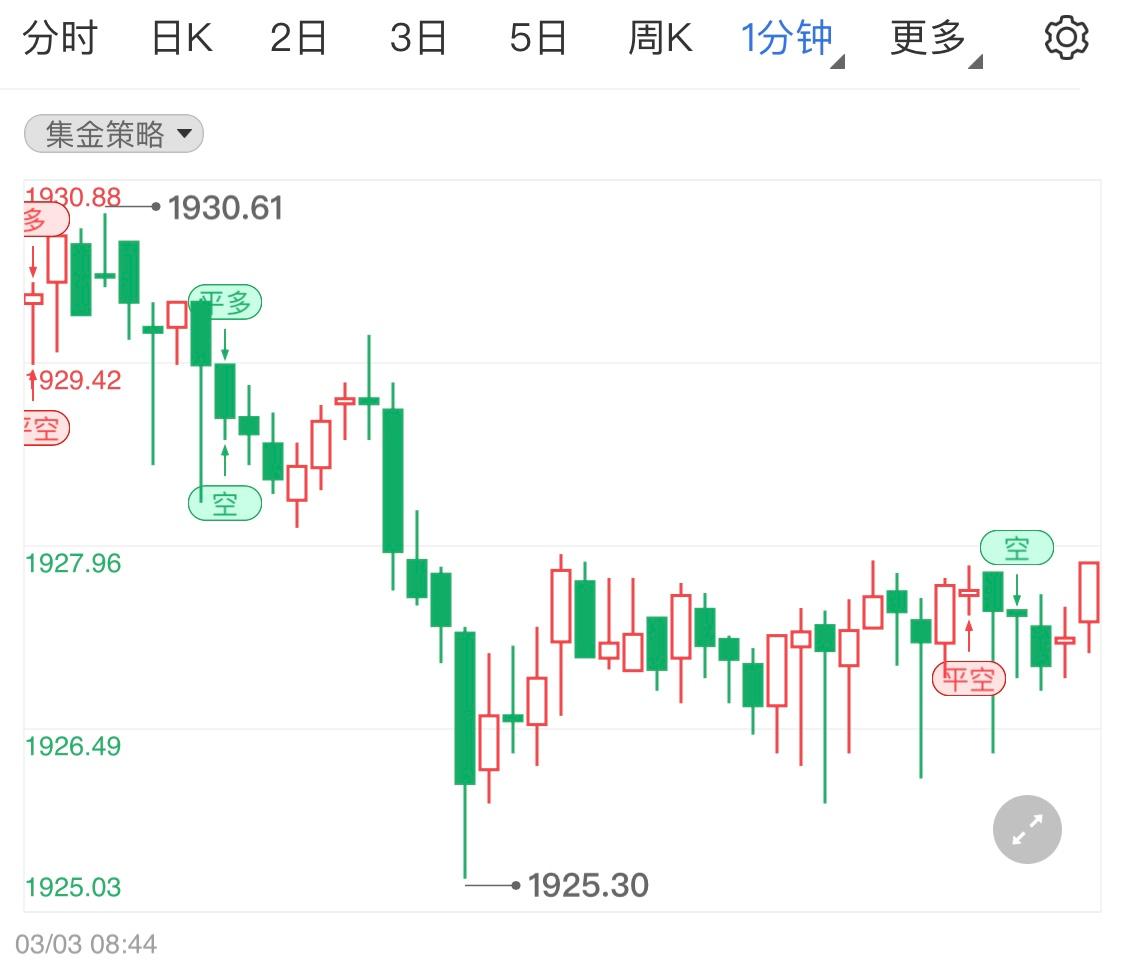
Task: Select the 5日 chart tab
Action: 538,38
